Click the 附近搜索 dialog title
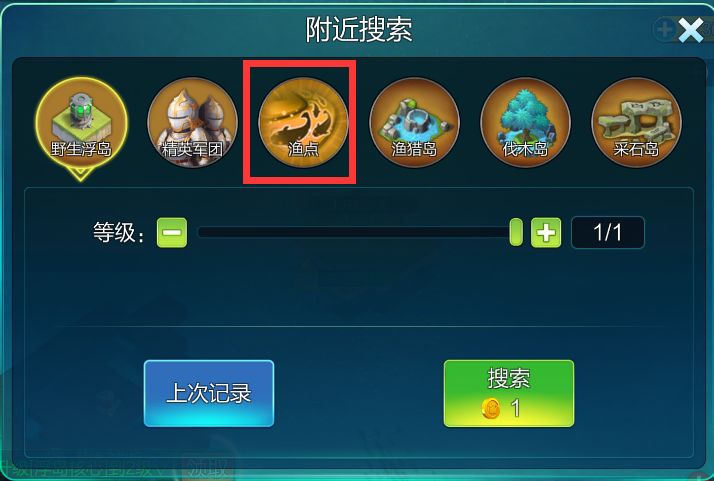This screenshot has width=714, height=481. tap(358, 30)
